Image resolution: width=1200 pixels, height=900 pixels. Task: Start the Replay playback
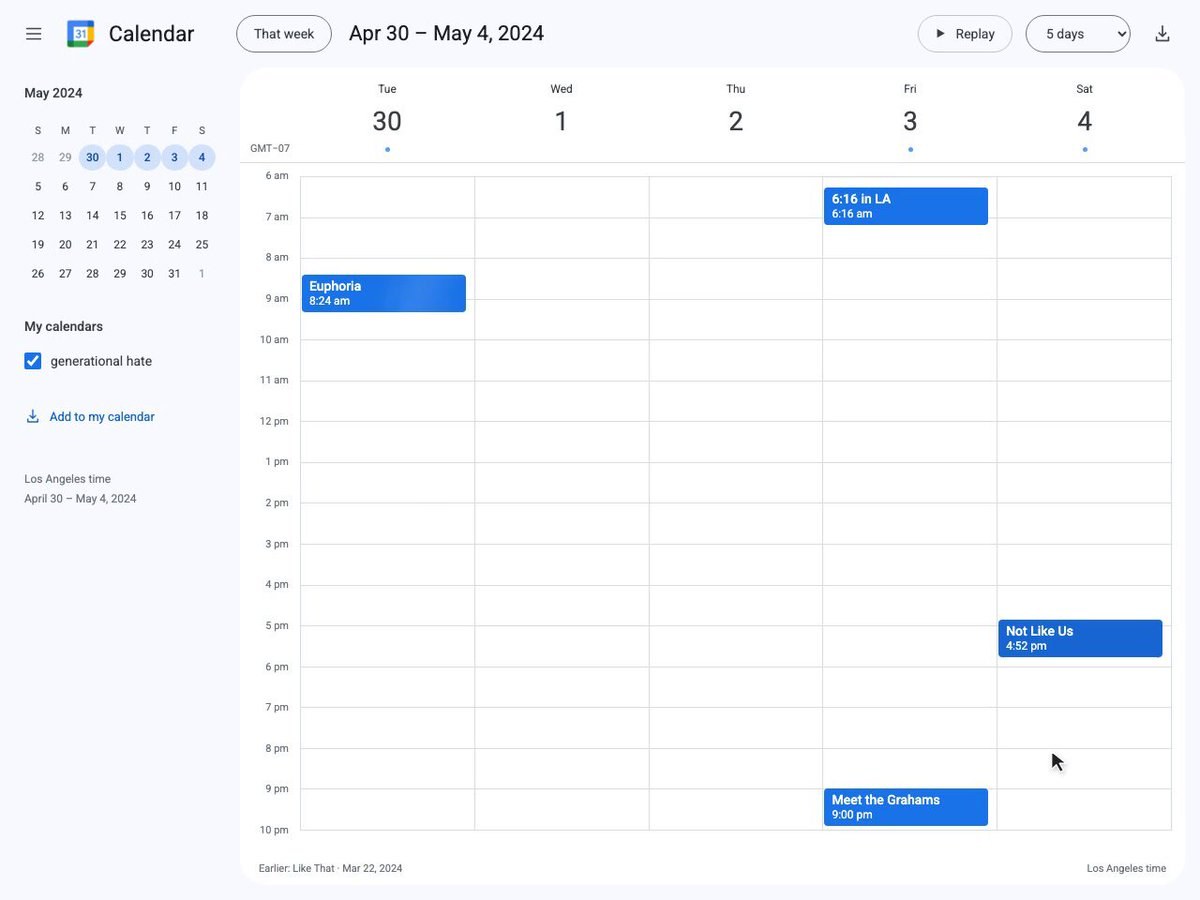pos(965,34)
